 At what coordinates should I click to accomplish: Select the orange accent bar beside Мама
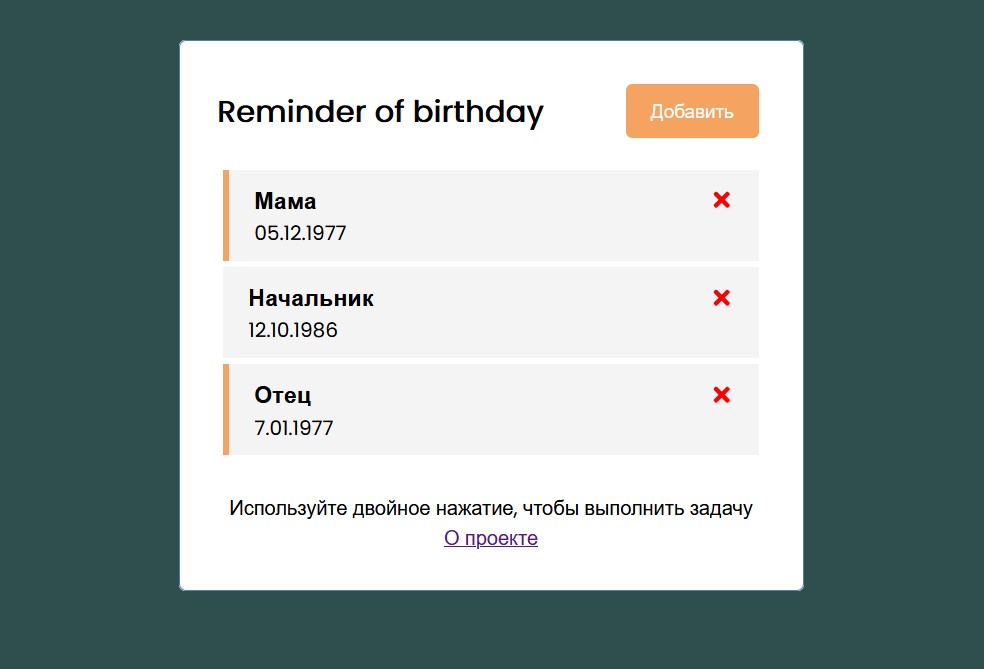point(224,215)
